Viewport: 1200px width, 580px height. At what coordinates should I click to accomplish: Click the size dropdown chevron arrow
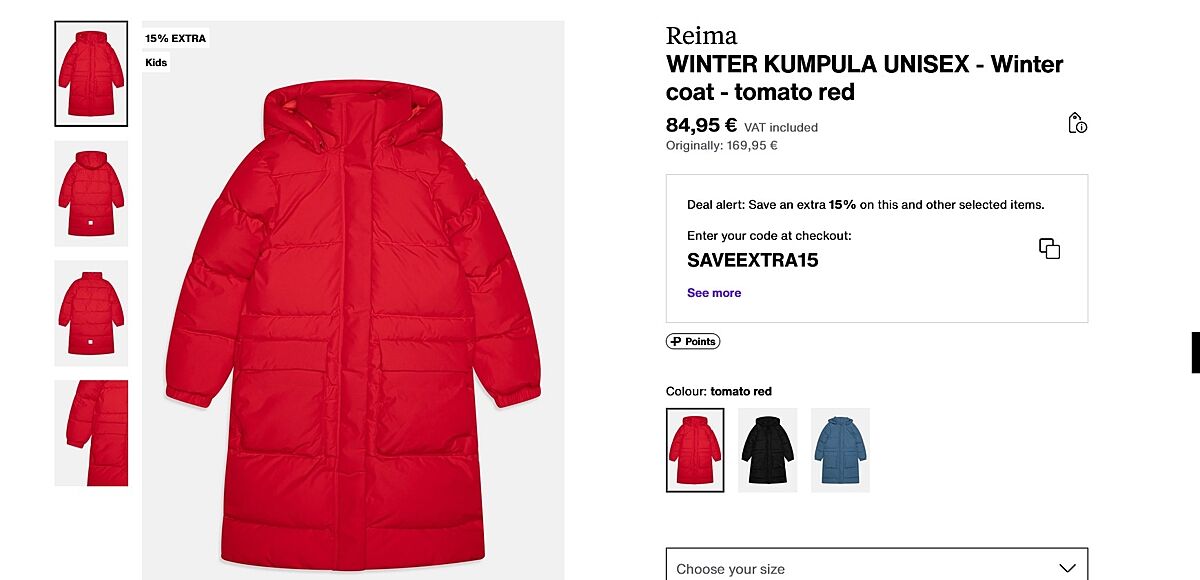click(x=1067, y=568)
